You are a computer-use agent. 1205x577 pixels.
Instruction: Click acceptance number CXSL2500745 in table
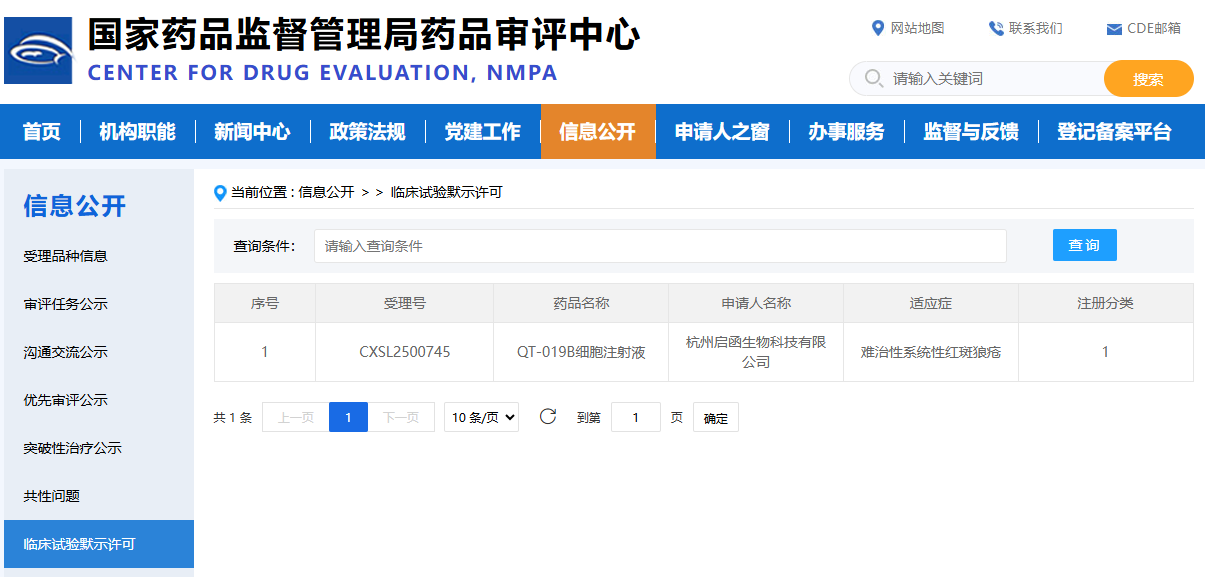click(x=404, y=352)
